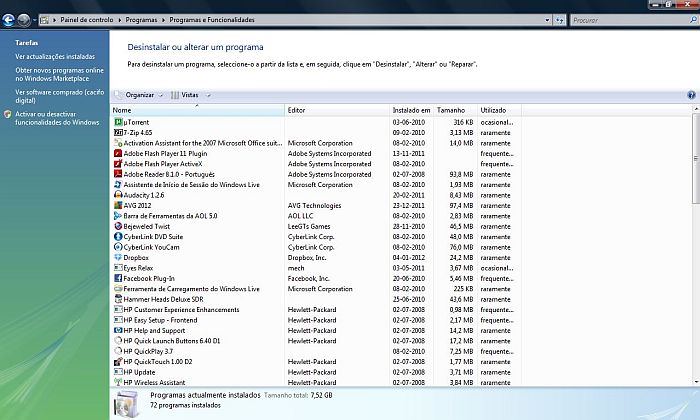This screenshot has height=420, width=700.
Task: Click the Facebook Plug-In icon
Action: coord(117,278)
